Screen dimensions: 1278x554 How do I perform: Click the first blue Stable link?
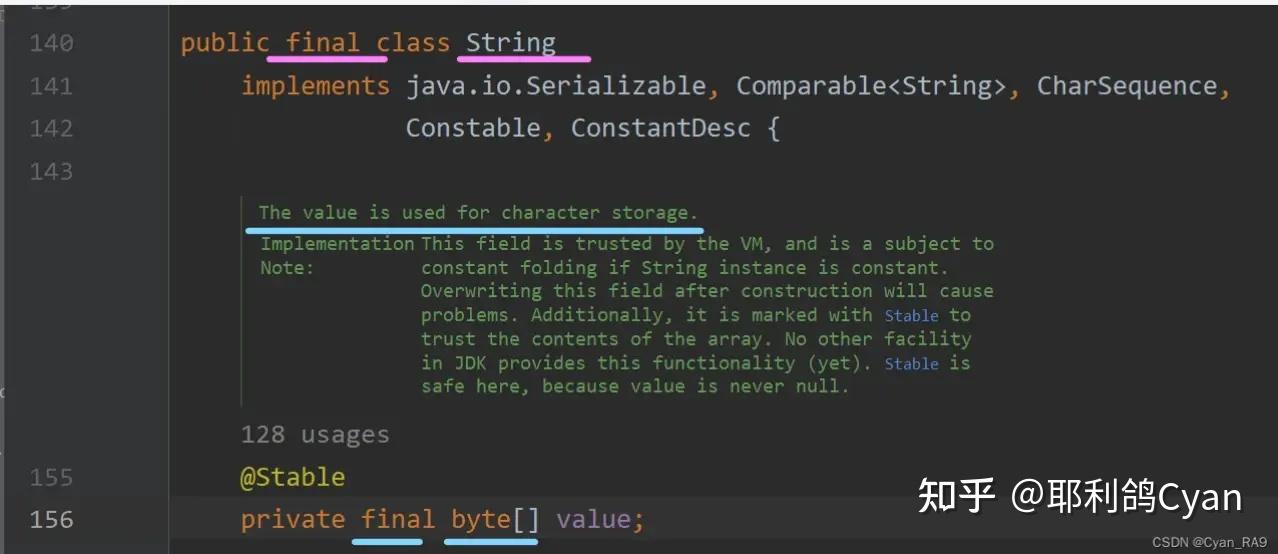coord(911,315)
